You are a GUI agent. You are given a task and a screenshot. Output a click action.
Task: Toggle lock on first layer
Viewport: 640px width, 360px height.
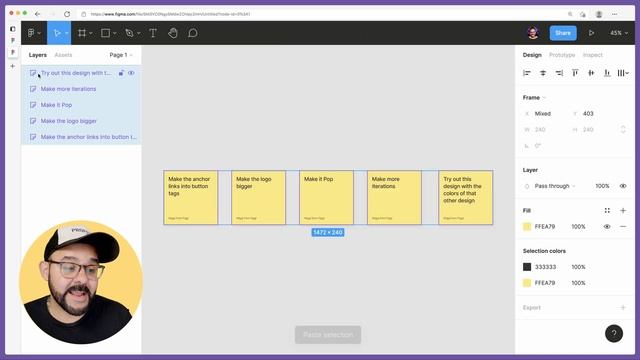121,73
